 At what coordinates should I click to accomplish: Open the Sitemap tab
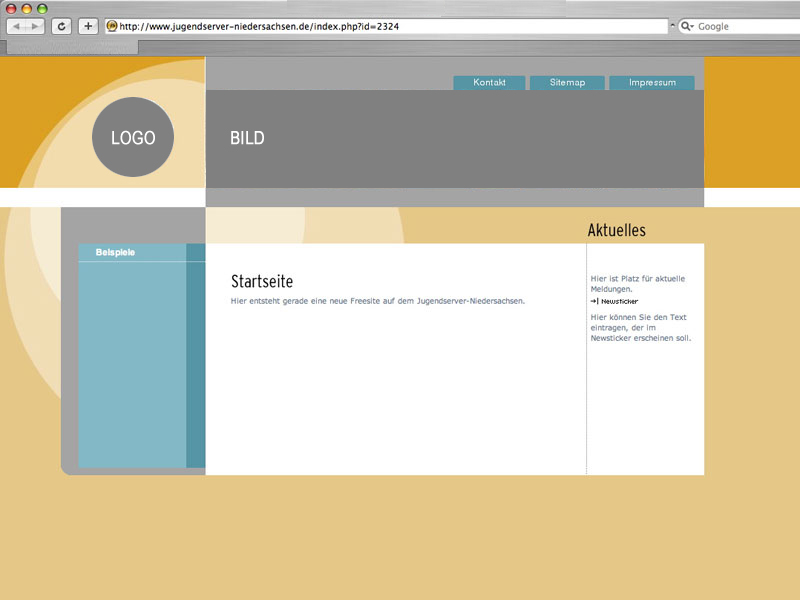[x=567, y=83]
